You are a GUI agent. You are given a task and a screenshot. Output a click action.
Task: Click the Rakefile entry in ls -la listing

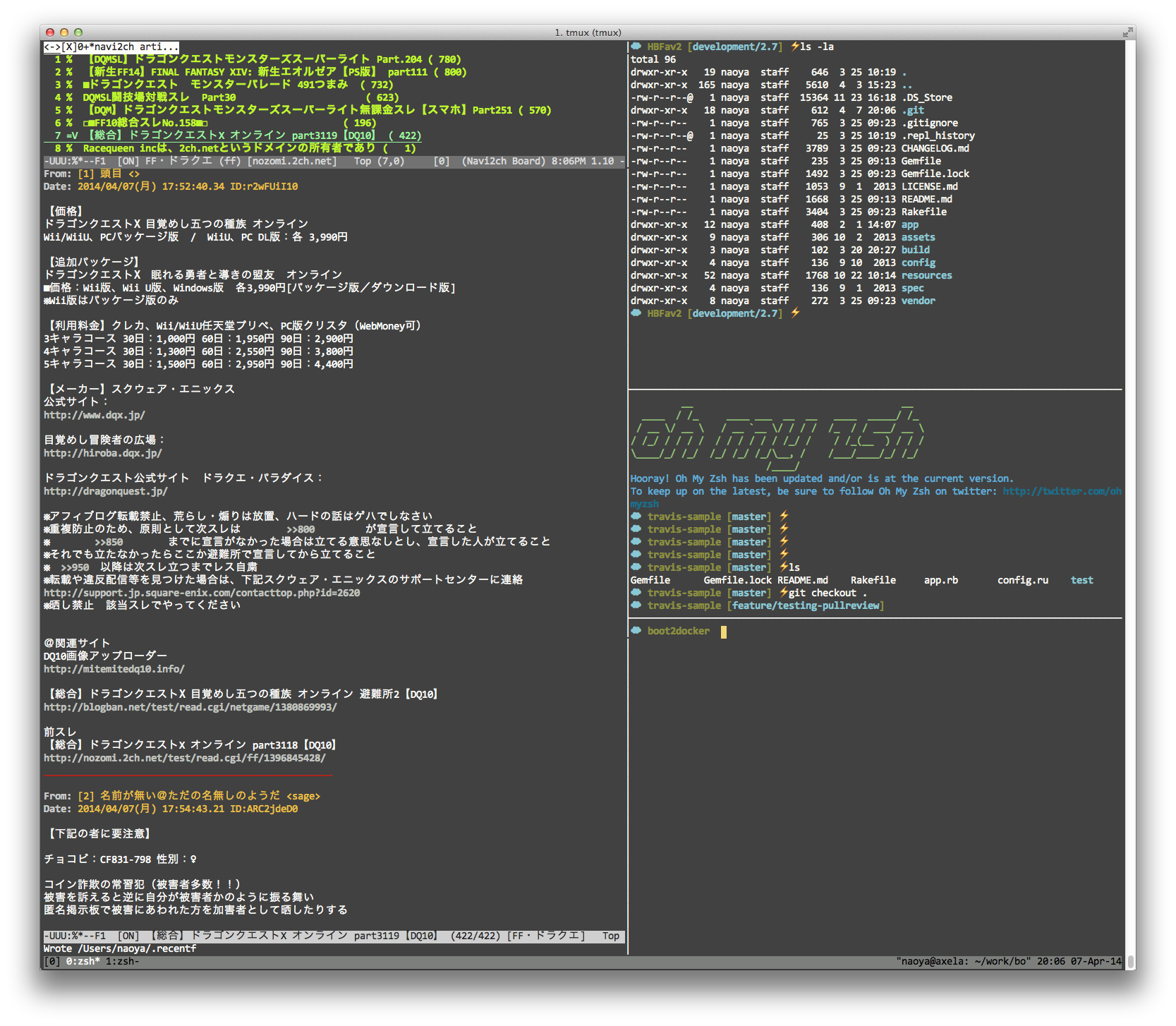pyautogui.click(x=924, y=212)
